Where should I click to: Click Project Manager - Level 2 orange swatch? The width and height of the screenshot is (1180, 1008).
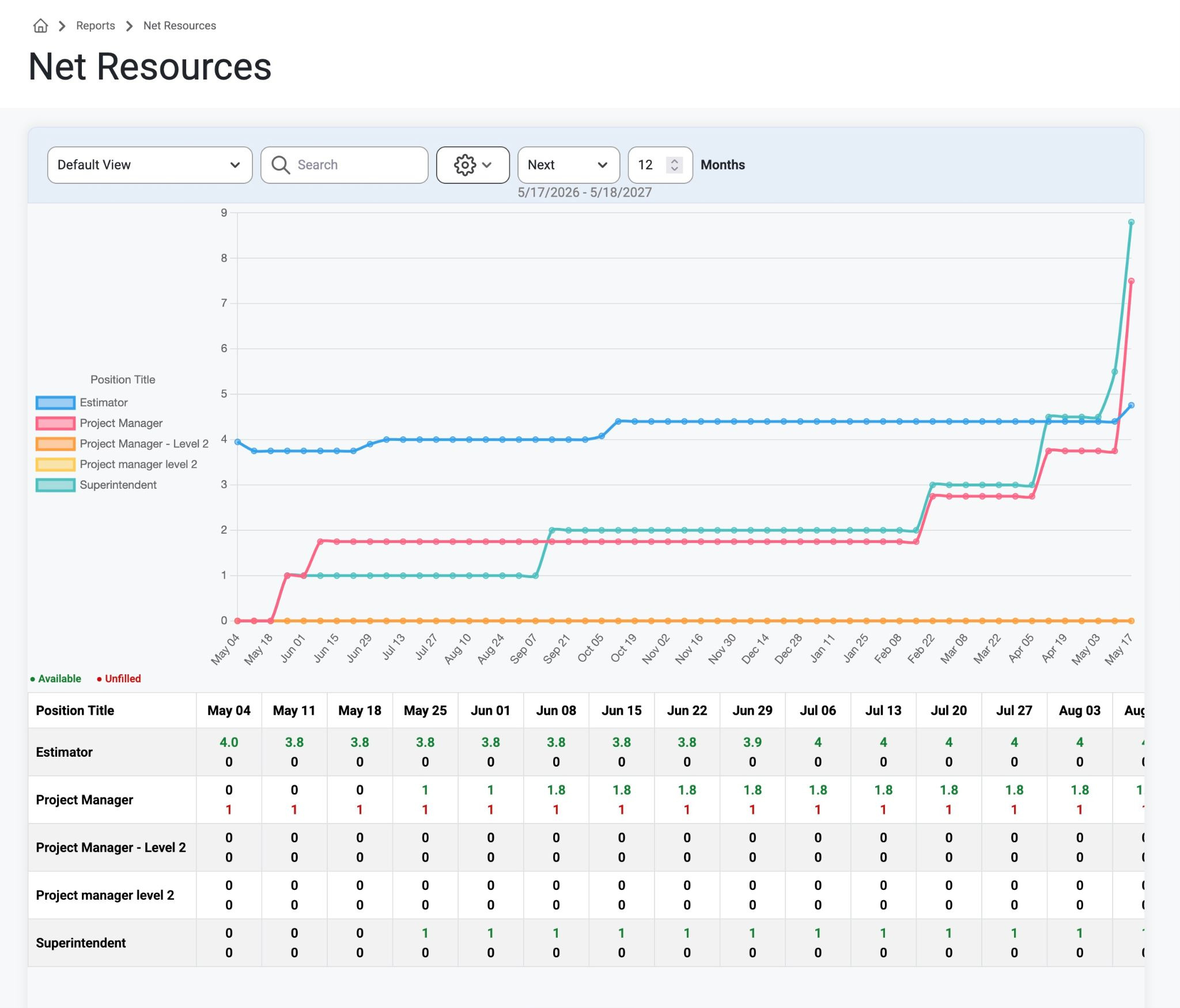point(55,444)
